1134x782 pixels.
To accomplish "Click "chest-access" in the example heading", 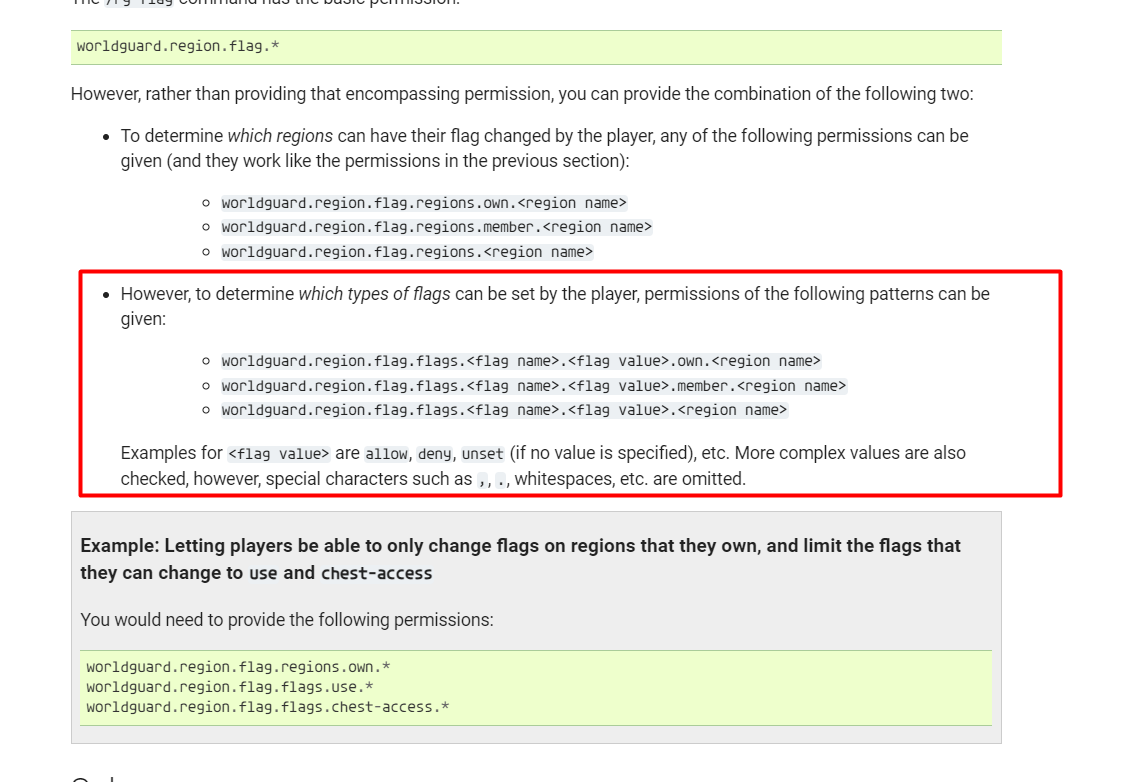I will [376, 573].
